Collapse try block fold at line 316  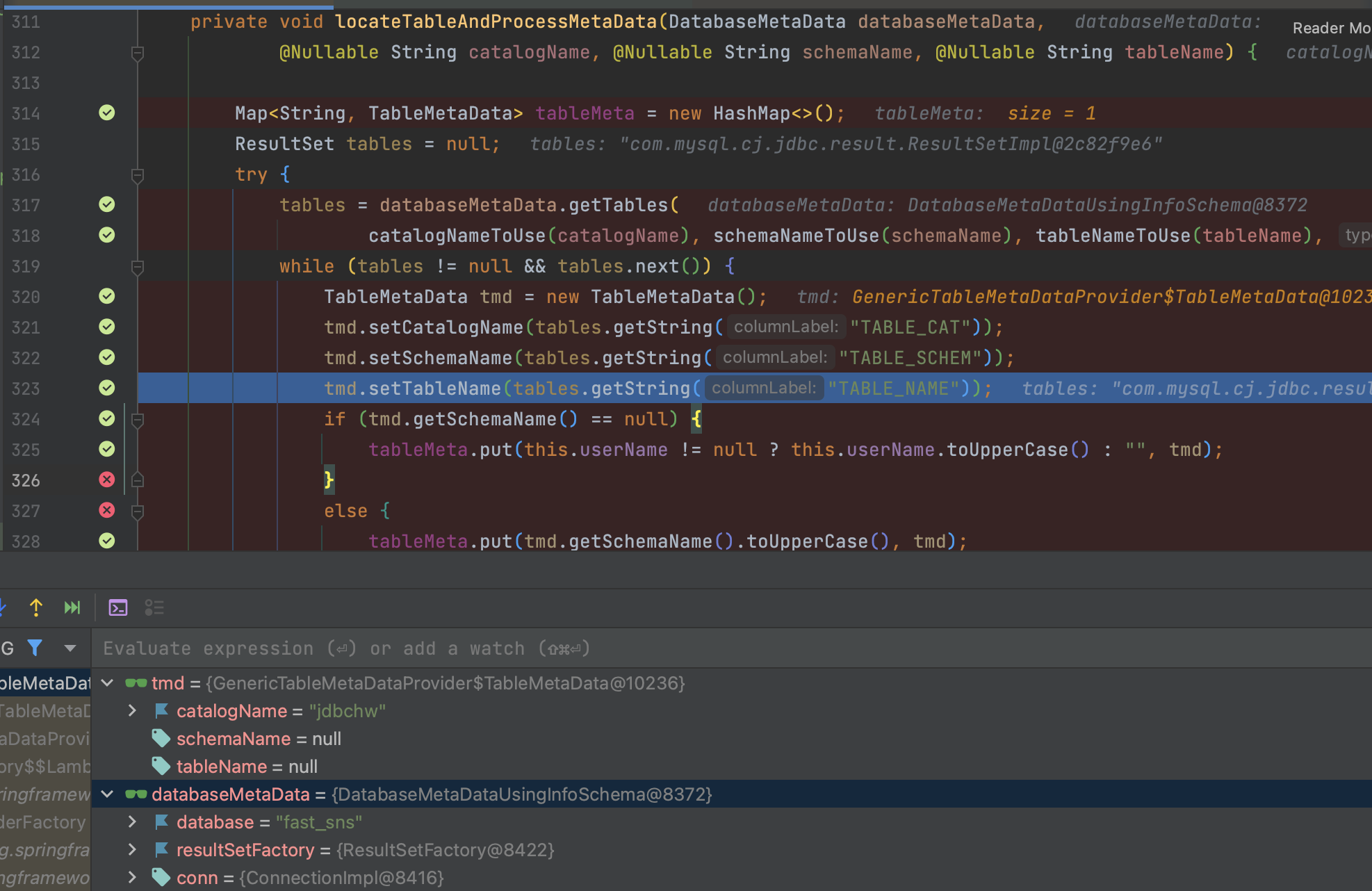click(x=138, y=175)
